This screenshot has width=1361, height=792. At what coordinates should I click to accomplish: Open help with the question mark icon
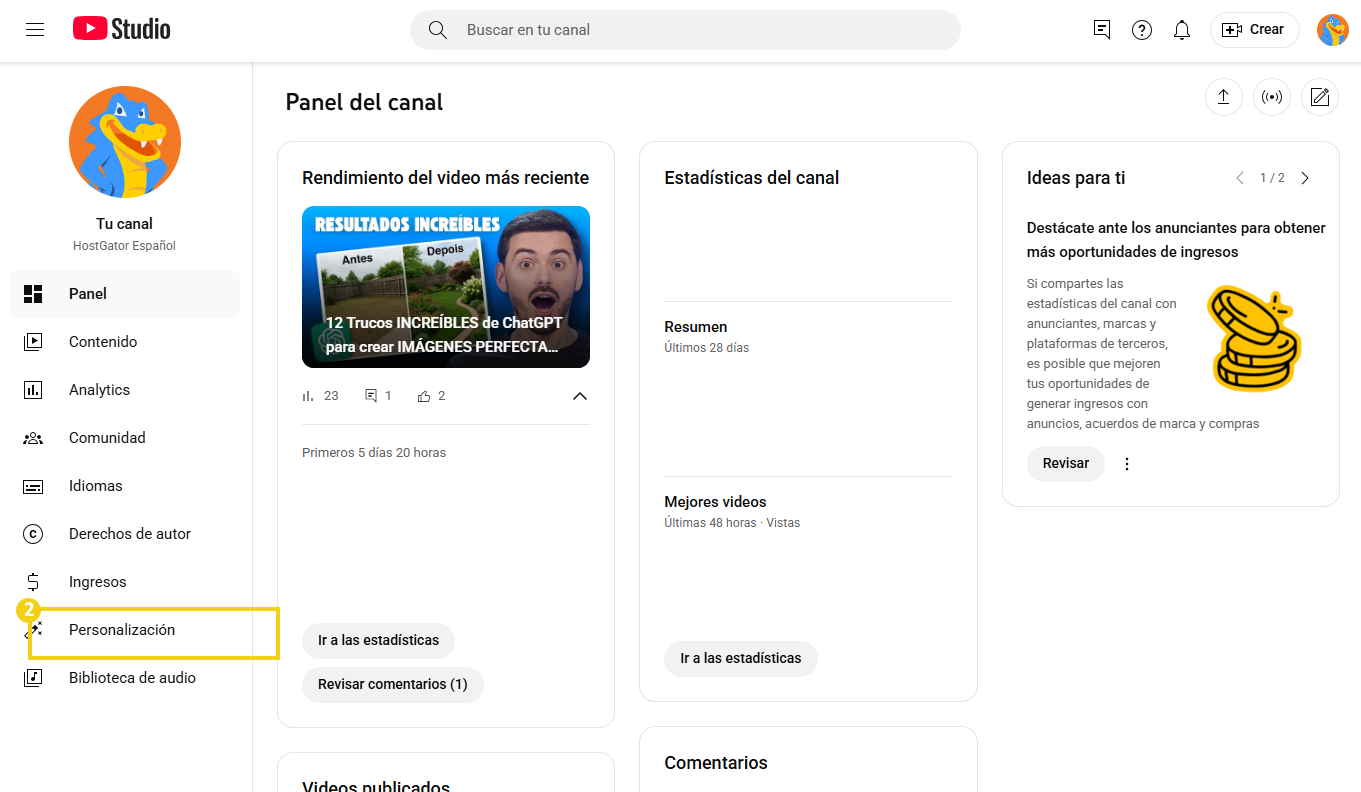pyautogui.click(x=1141, y=30)
